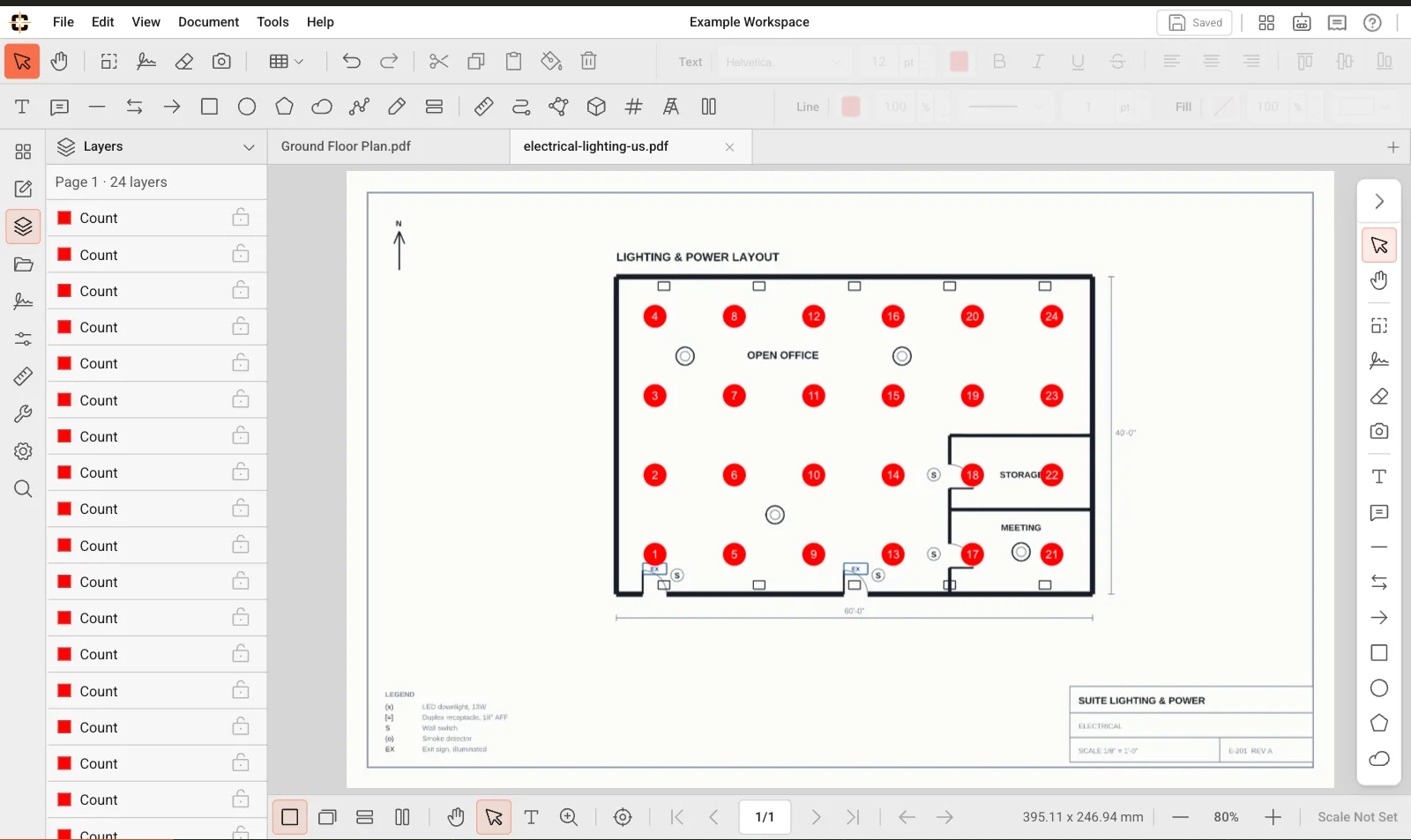Click the Fill color swatch
Screen dimensions: 1411x840
[x=1222, y=107]
